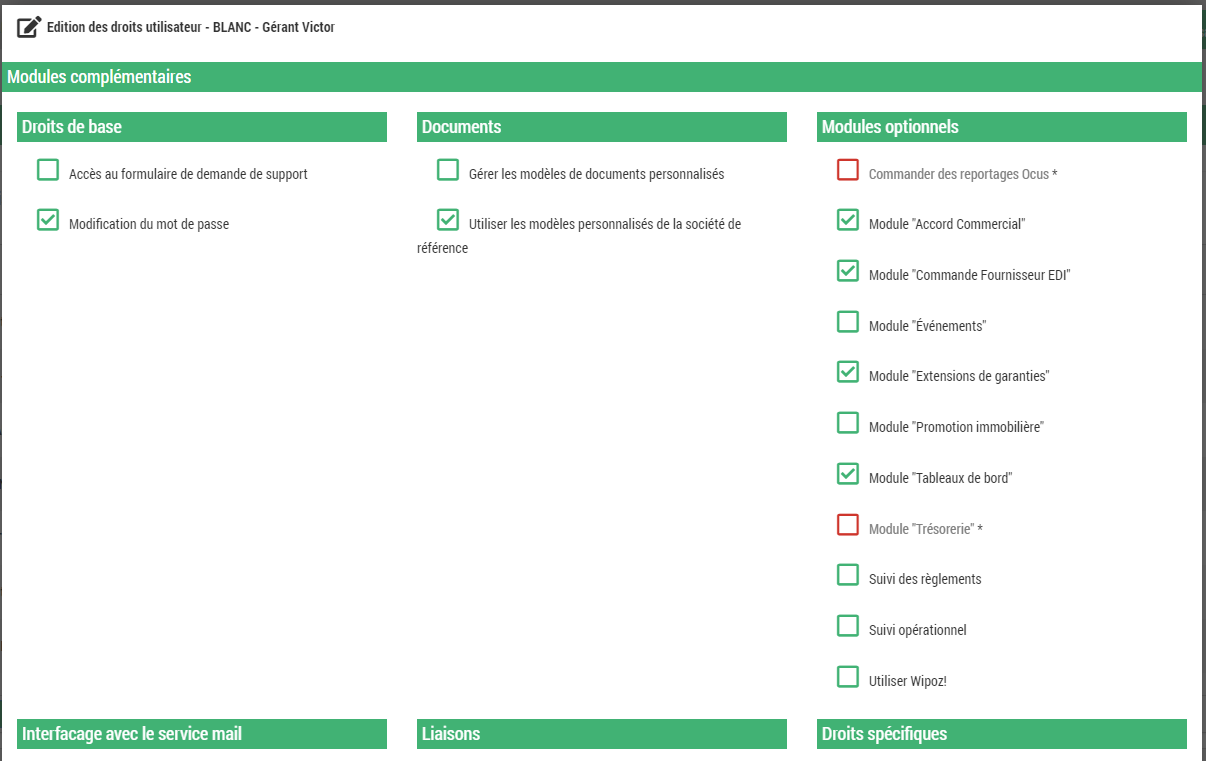Uncheck Utiliser les modèles personnalisés checkbox
This screenshot has width=1206, height=761.
coord(448,220)
